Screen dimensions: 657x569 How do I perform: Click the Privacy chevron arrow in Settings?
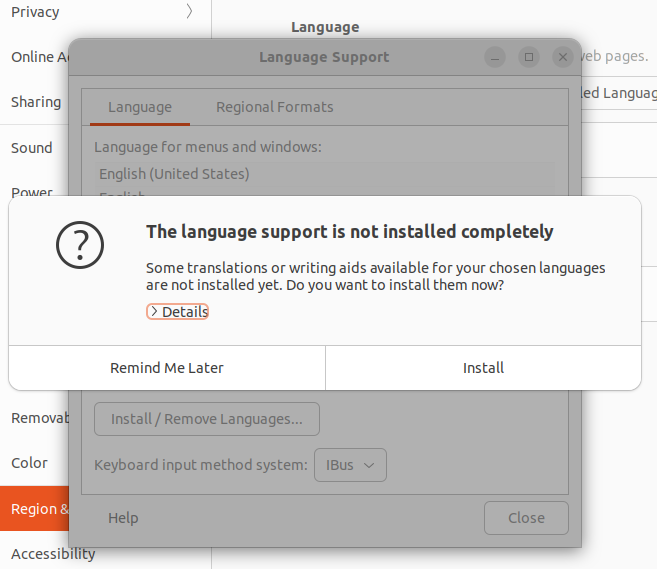click(189, 12)
